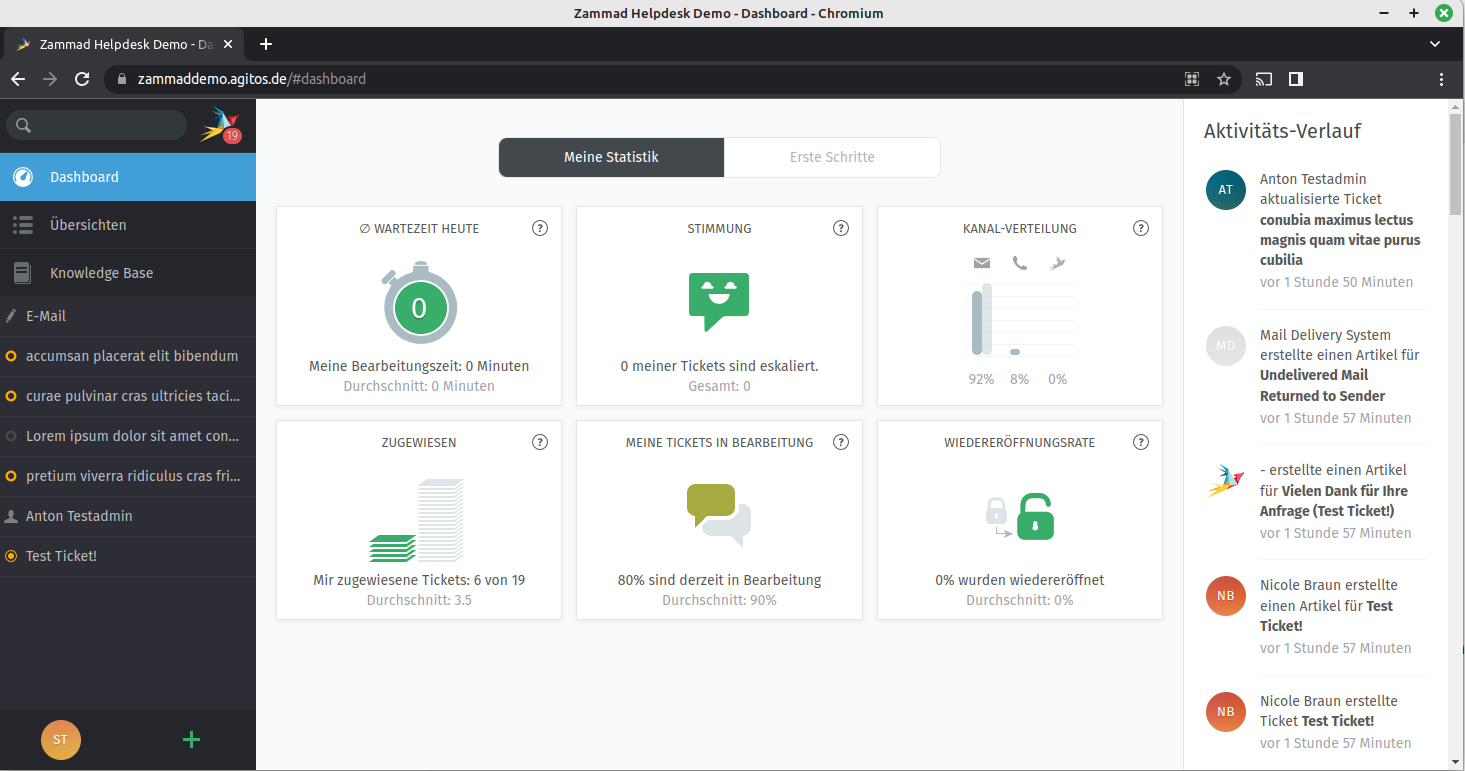1465x771 pixels.
Task: Open the Chromium three-dot menu
Action: [x=1441, y=78]
